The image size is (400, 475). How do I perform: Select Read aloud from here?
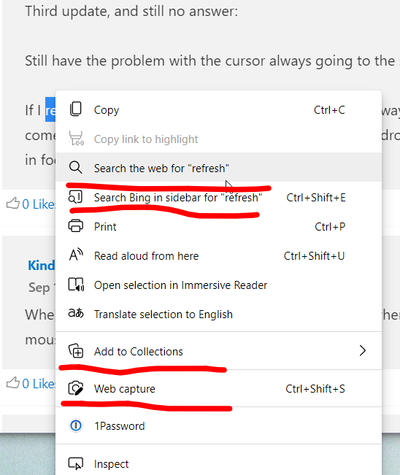pyautogui.click(x=219, y=256)
